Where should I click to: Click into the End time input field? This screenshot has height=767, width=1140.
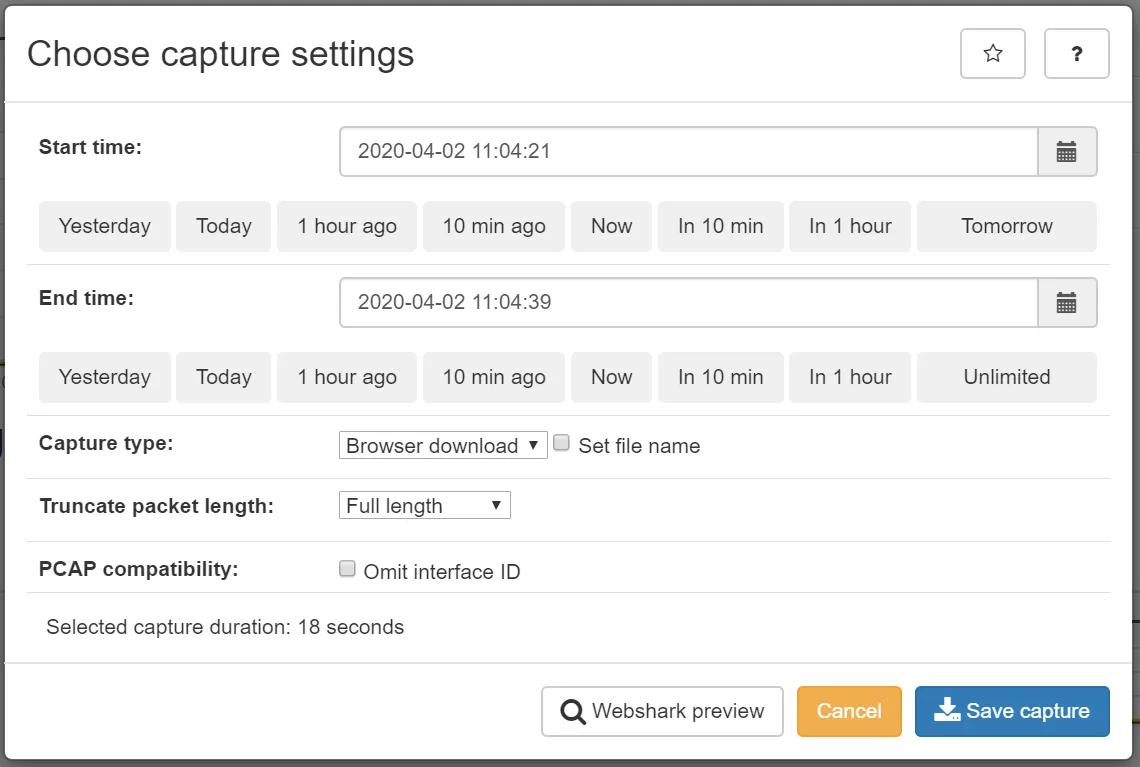(x=688, y=303)
